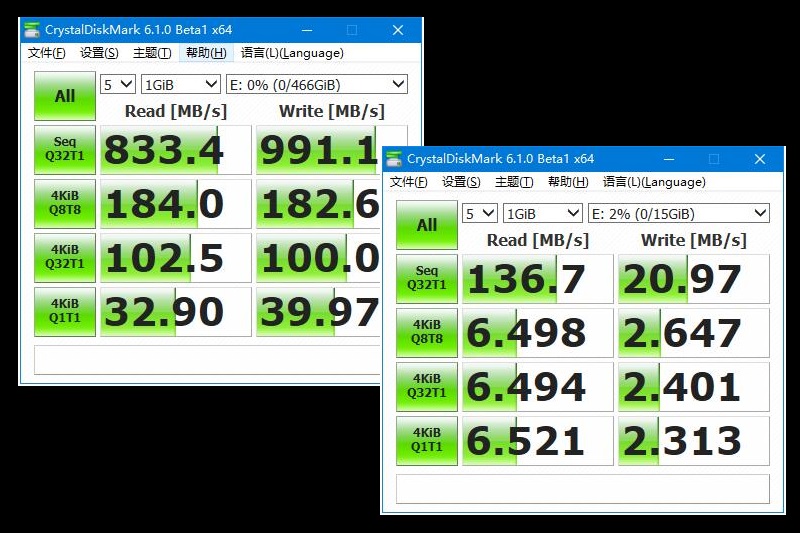Start the 4KiB Q32T1 test in the left window
800x533 pixels.
coord(65,258)
